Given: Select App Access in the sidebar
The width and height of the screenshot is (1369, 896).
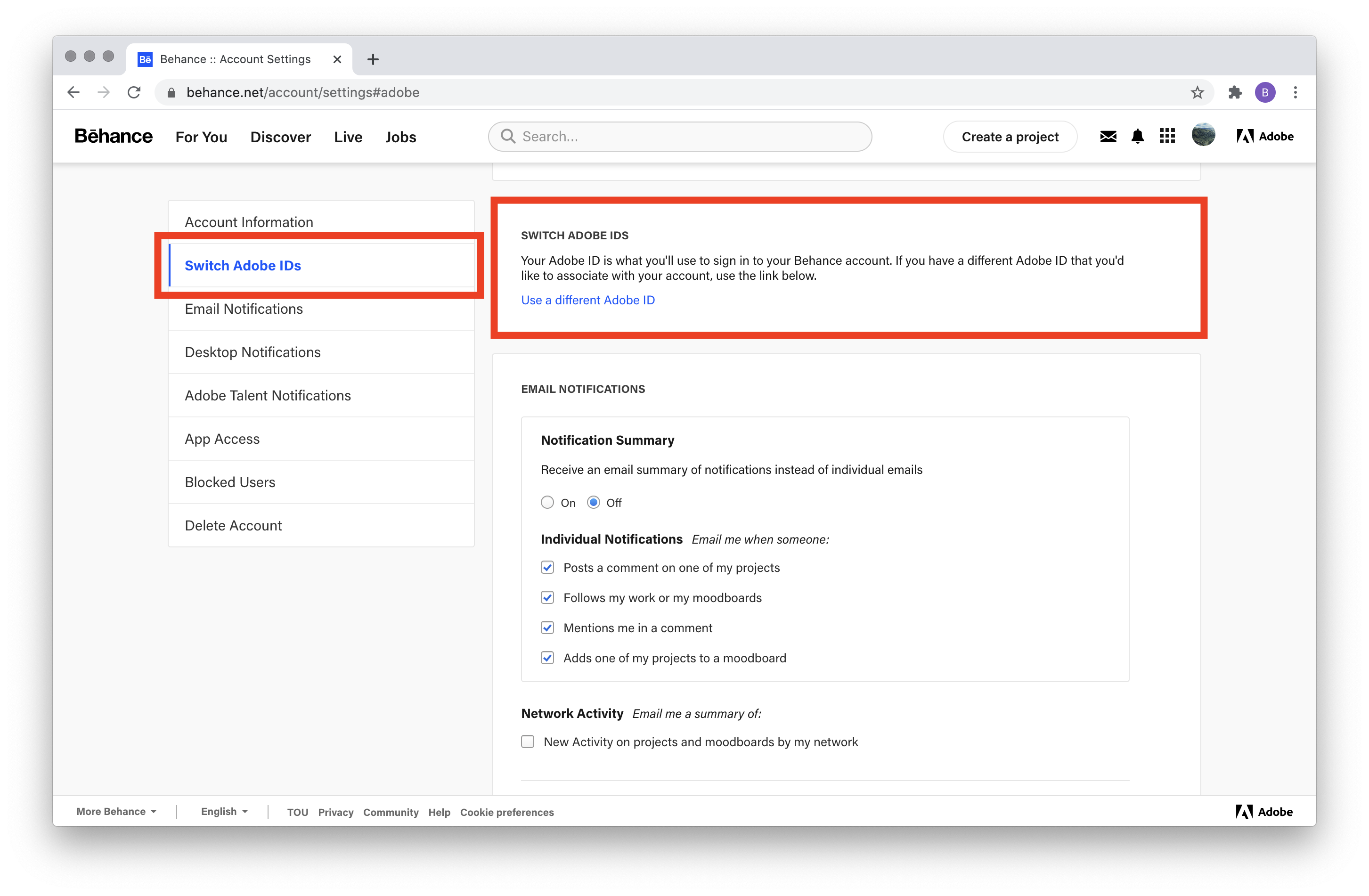Looking at the screenshot, I should pyautogui.click(x=321, y=439).
